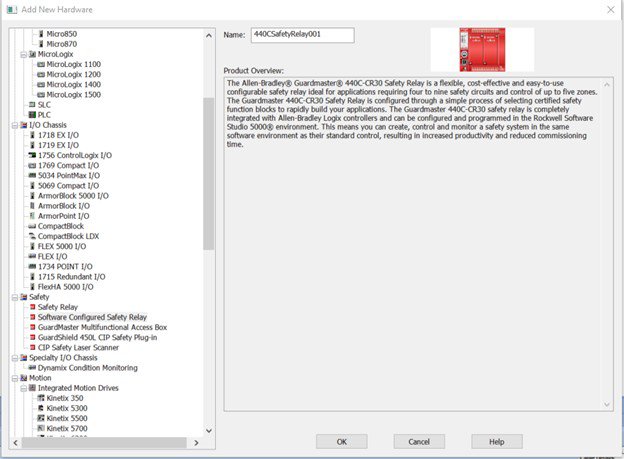Close the Add New Hardware dialog
The height and width of the screenshot is (459, 624).
point(611,10)
